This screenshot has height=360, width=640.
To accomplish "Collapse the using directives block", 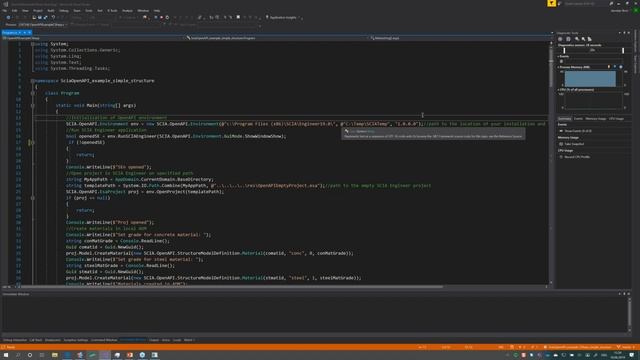I will pyautogui.click(x=32, y=44).
